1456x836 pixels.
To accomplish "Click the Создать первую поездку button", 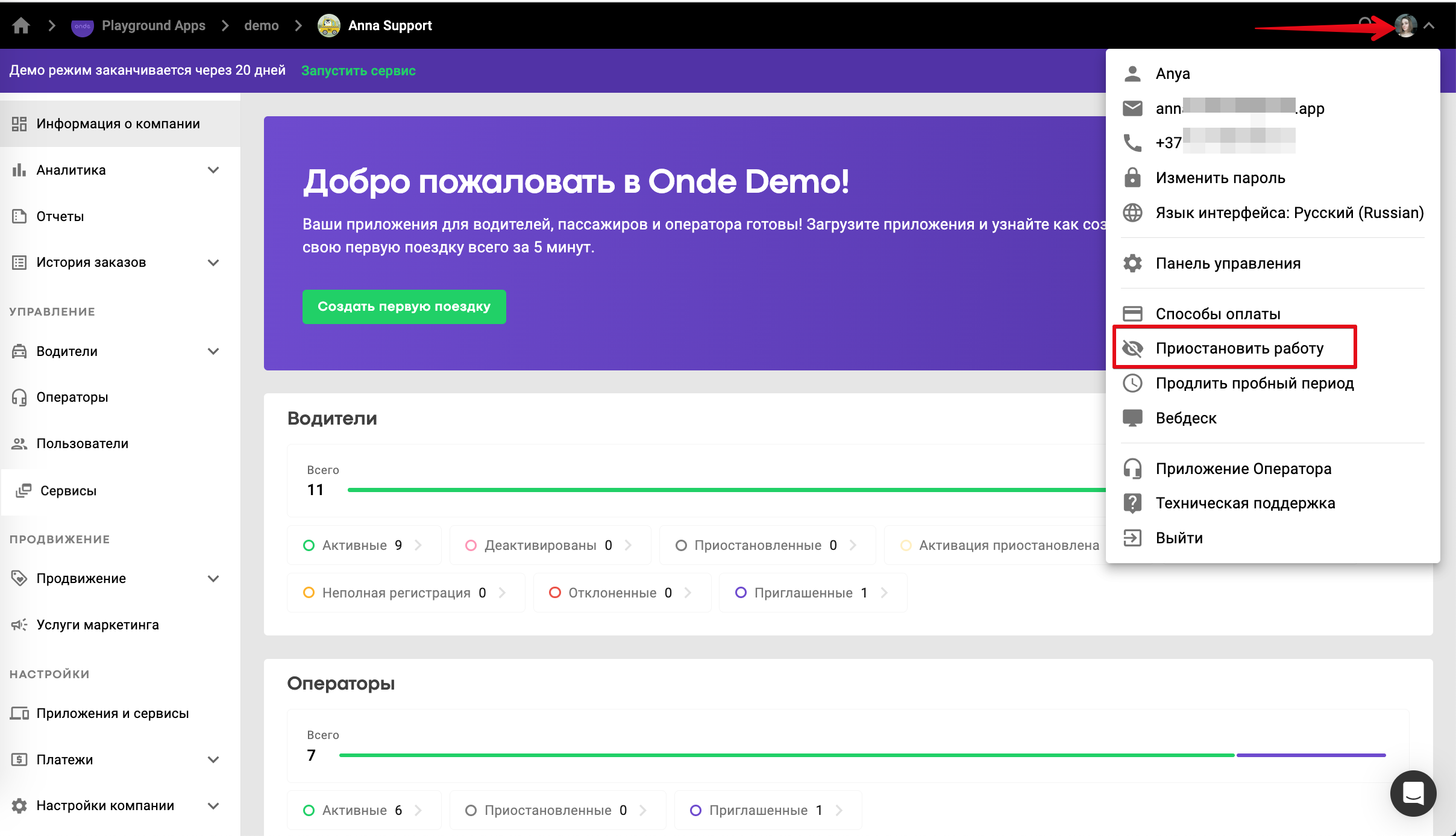I will (x=404, y=307).
